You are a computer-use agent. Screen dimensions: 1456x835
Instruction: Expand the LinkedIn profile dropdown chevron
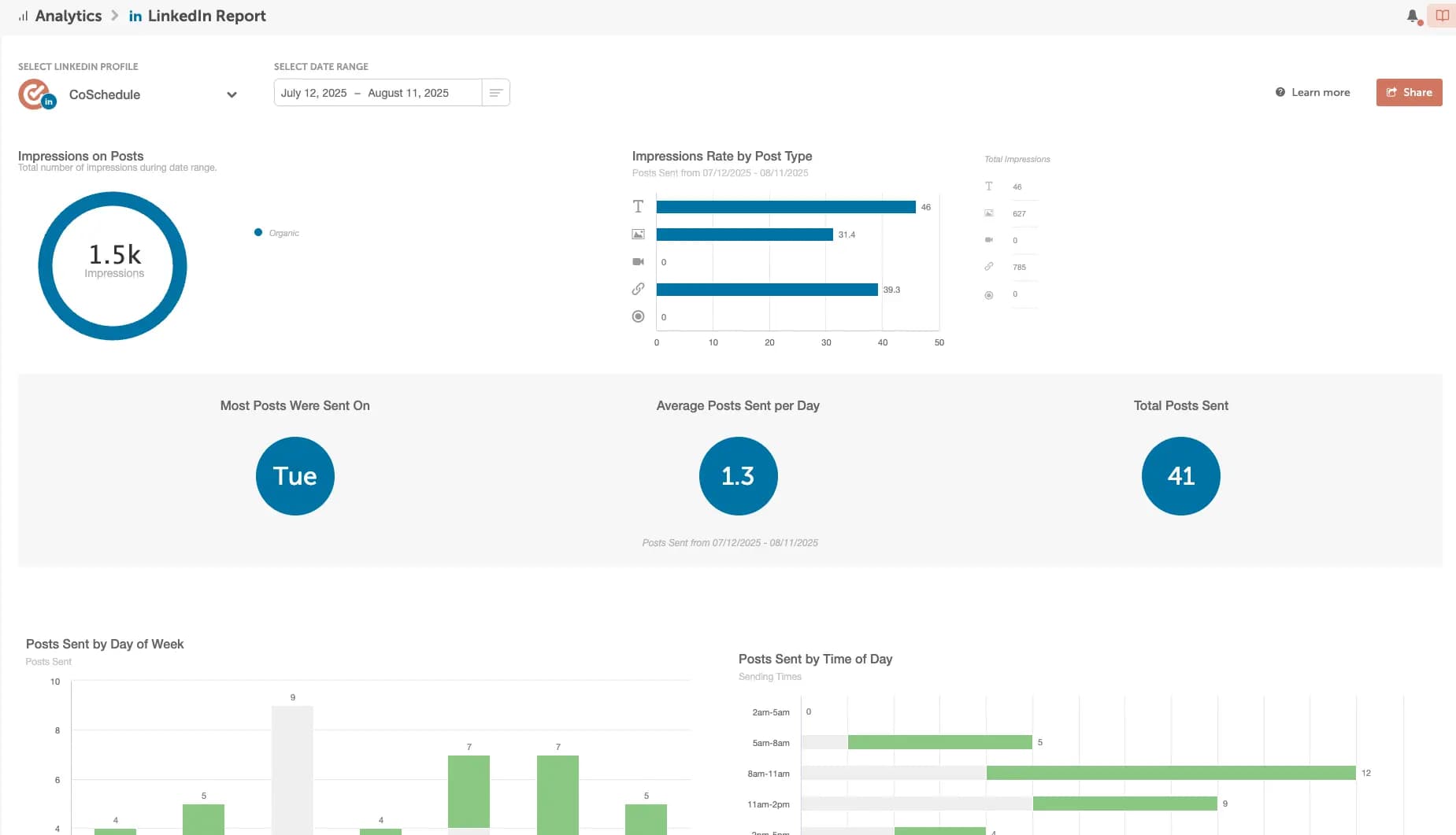point(232,95)
